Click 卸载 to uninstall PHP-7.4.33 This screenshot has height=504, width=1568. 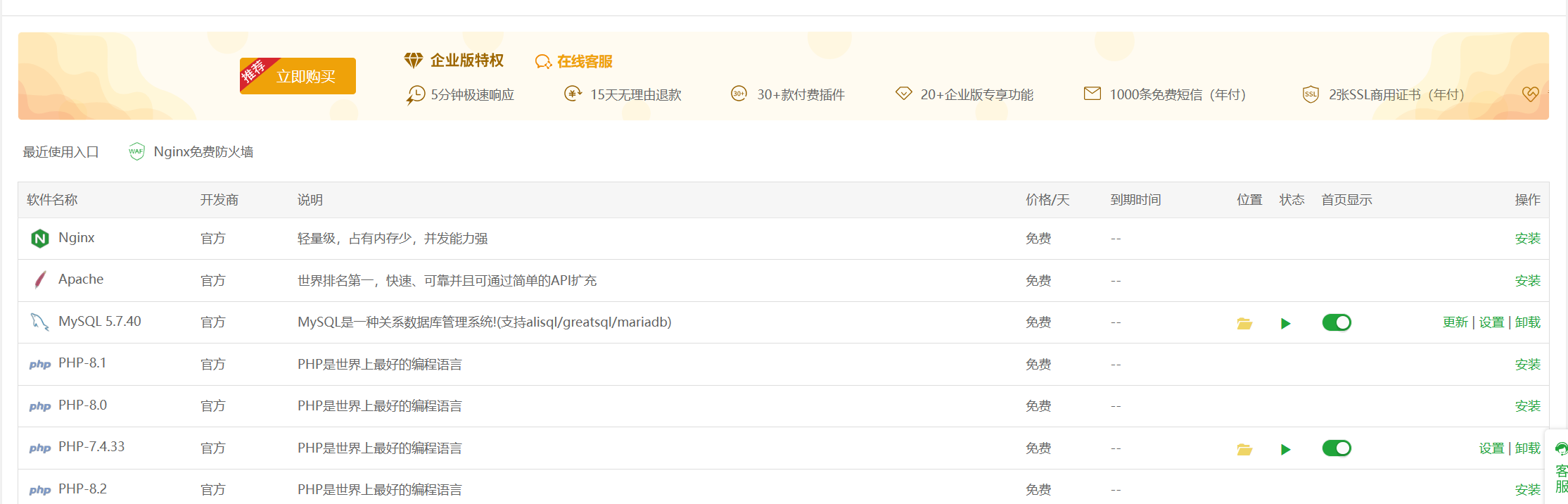(1527, 448)
